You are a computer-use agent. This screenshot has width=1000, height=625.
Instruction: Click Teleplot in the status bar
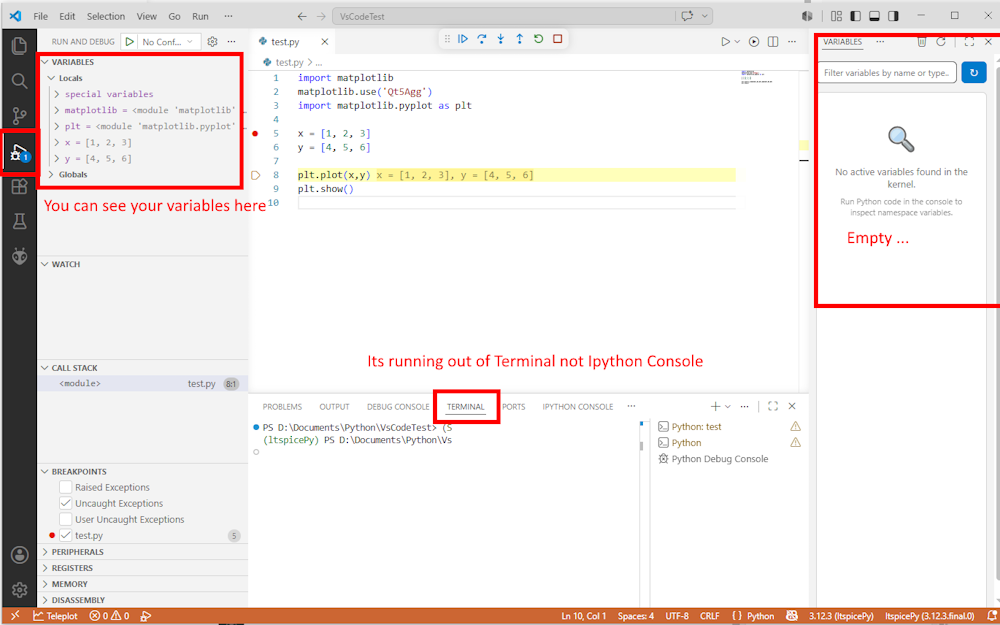[x=55, y=616]
